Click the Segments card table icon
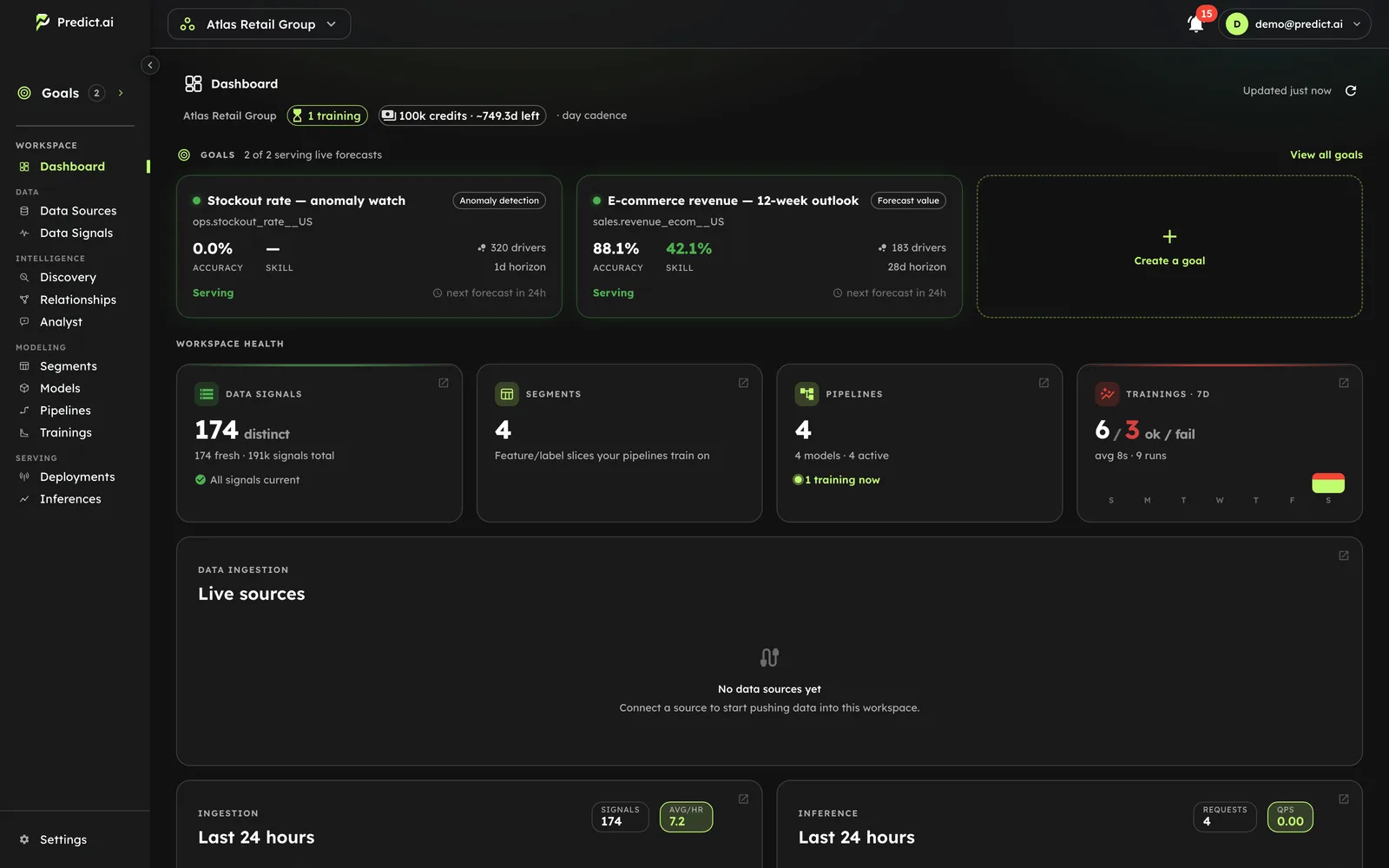 click(507, 394)
